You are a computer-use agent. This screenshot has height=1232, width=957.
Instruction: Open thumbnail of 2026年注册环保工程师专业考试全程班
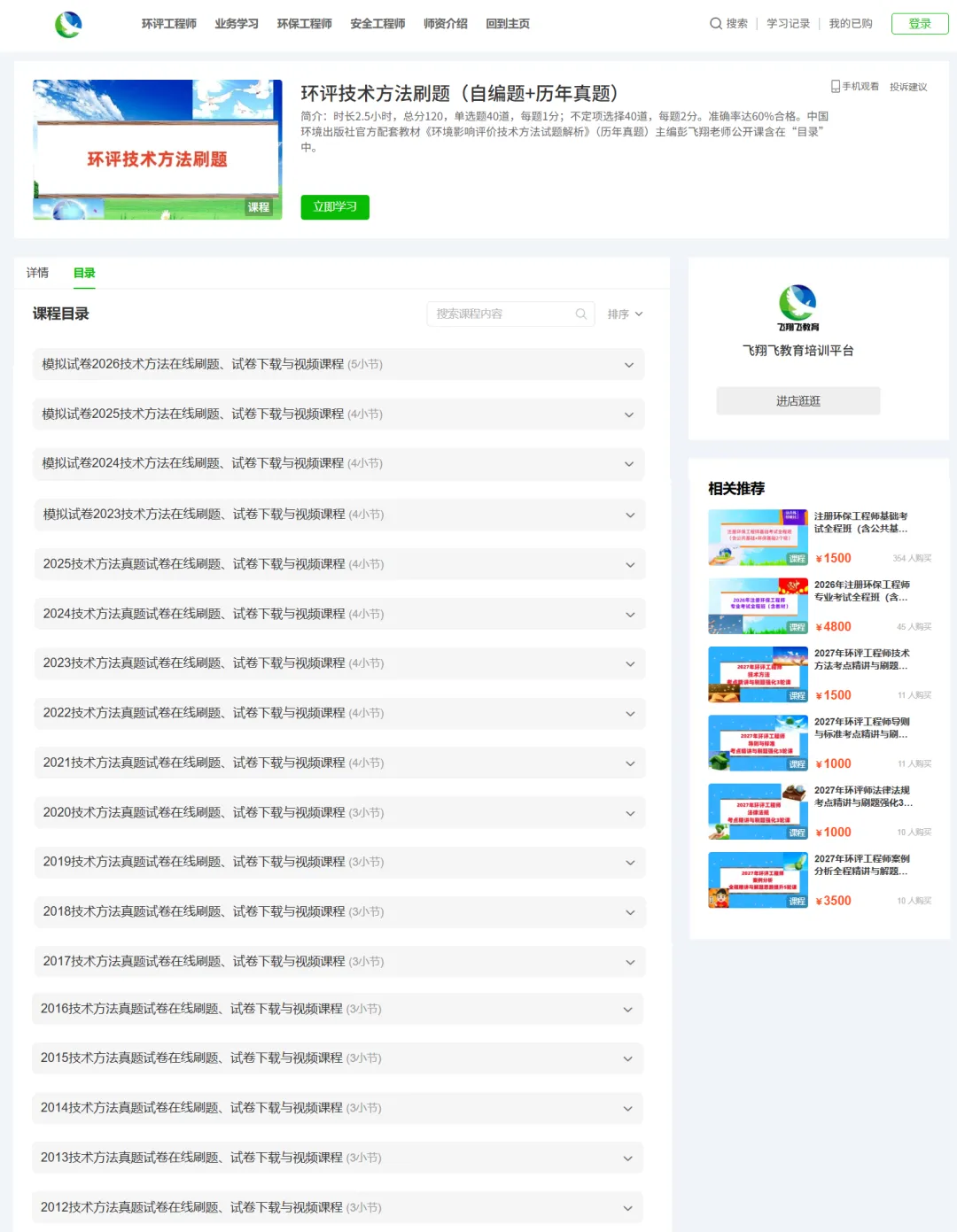click(758, 606)
